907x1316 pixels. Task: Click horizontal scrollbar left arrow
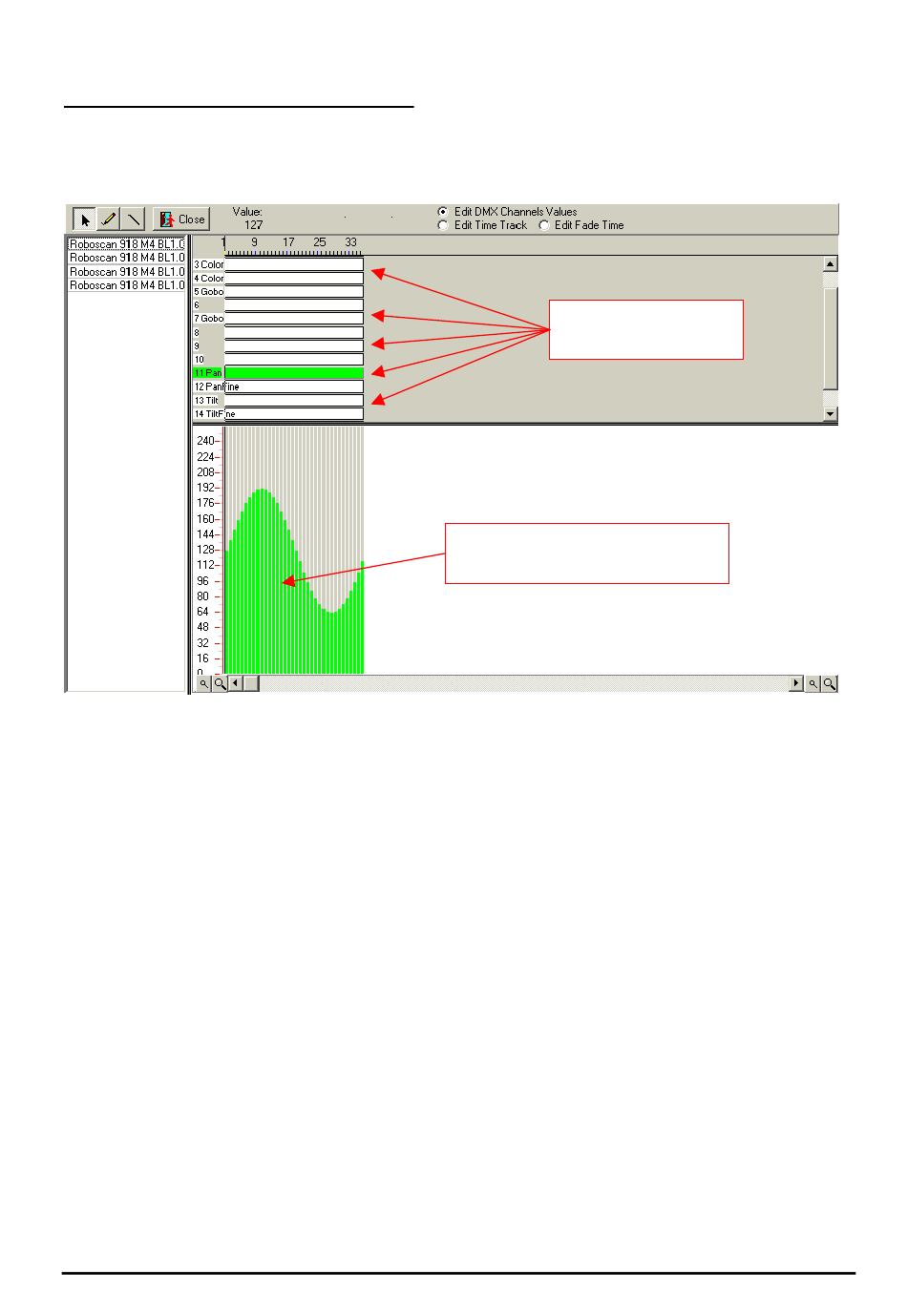[236, 683]
